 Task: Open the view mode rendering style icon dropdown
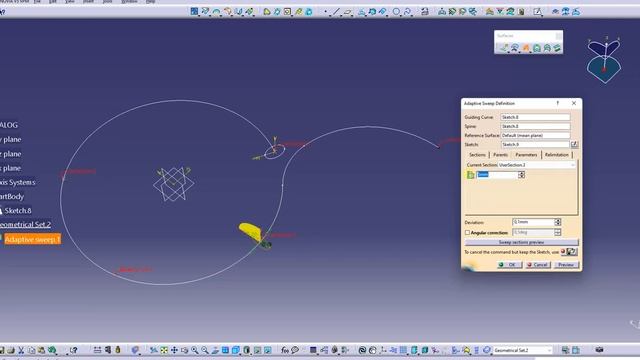click(x=247, y=350)
